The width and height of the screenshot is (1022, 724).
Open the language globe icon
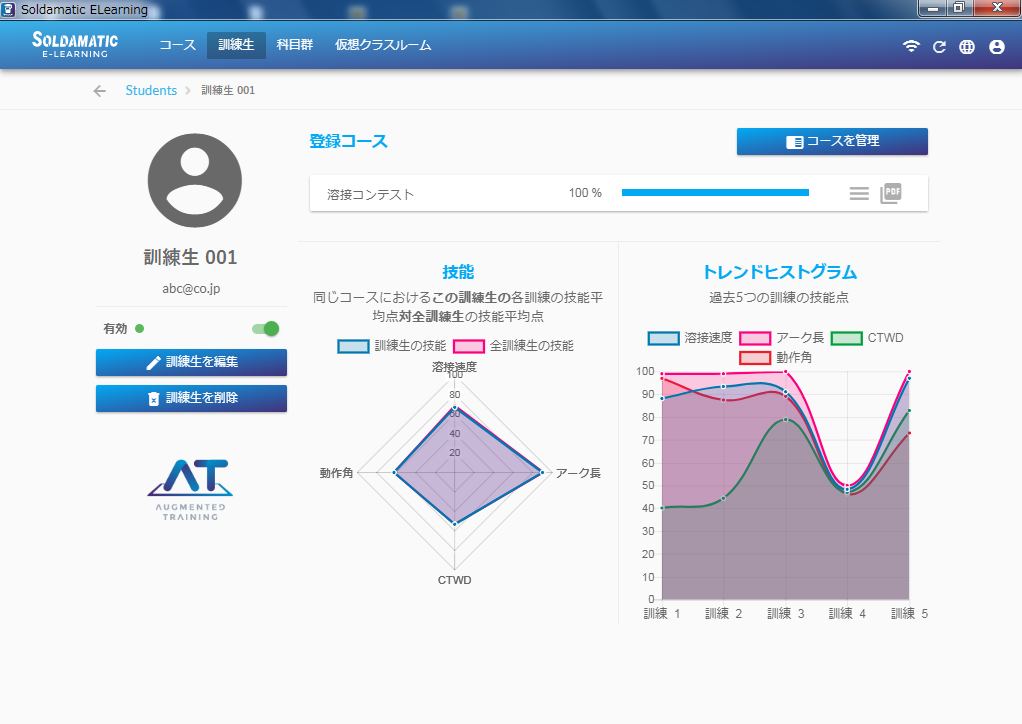[x=967, y=46]
